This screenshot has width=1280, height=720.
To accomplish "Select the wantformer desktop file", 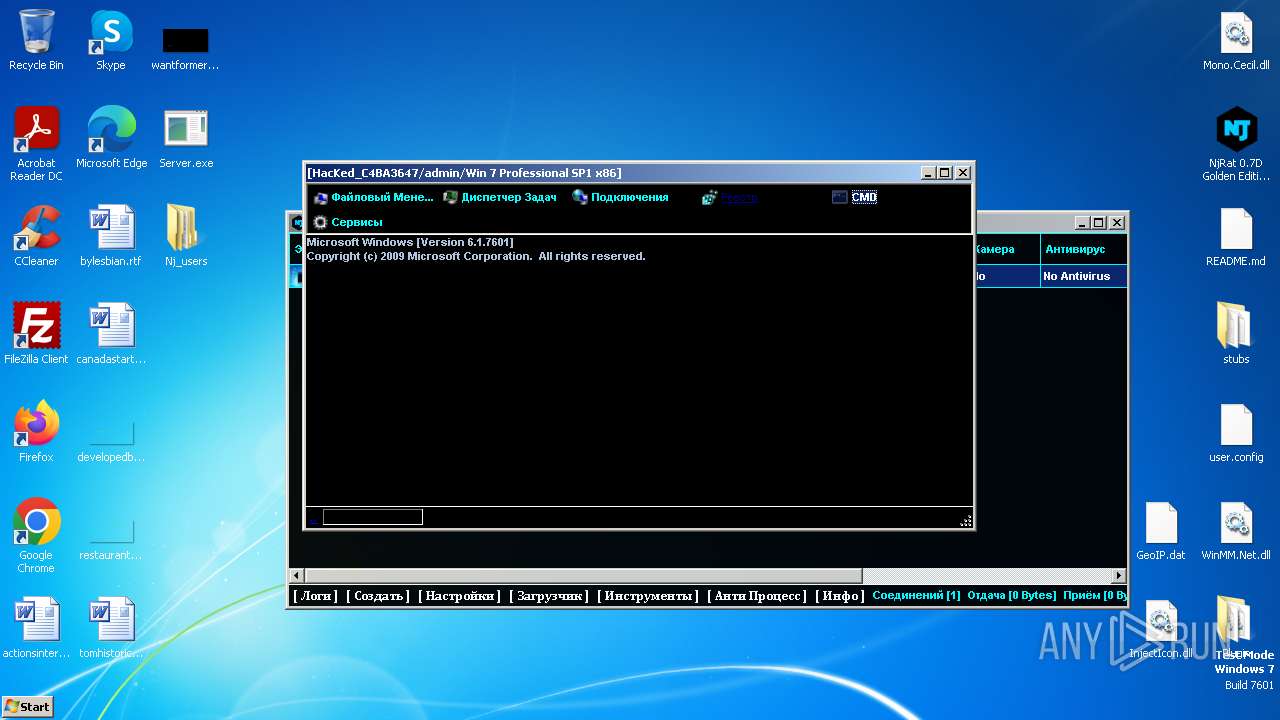I will click(x=185, y=47).
